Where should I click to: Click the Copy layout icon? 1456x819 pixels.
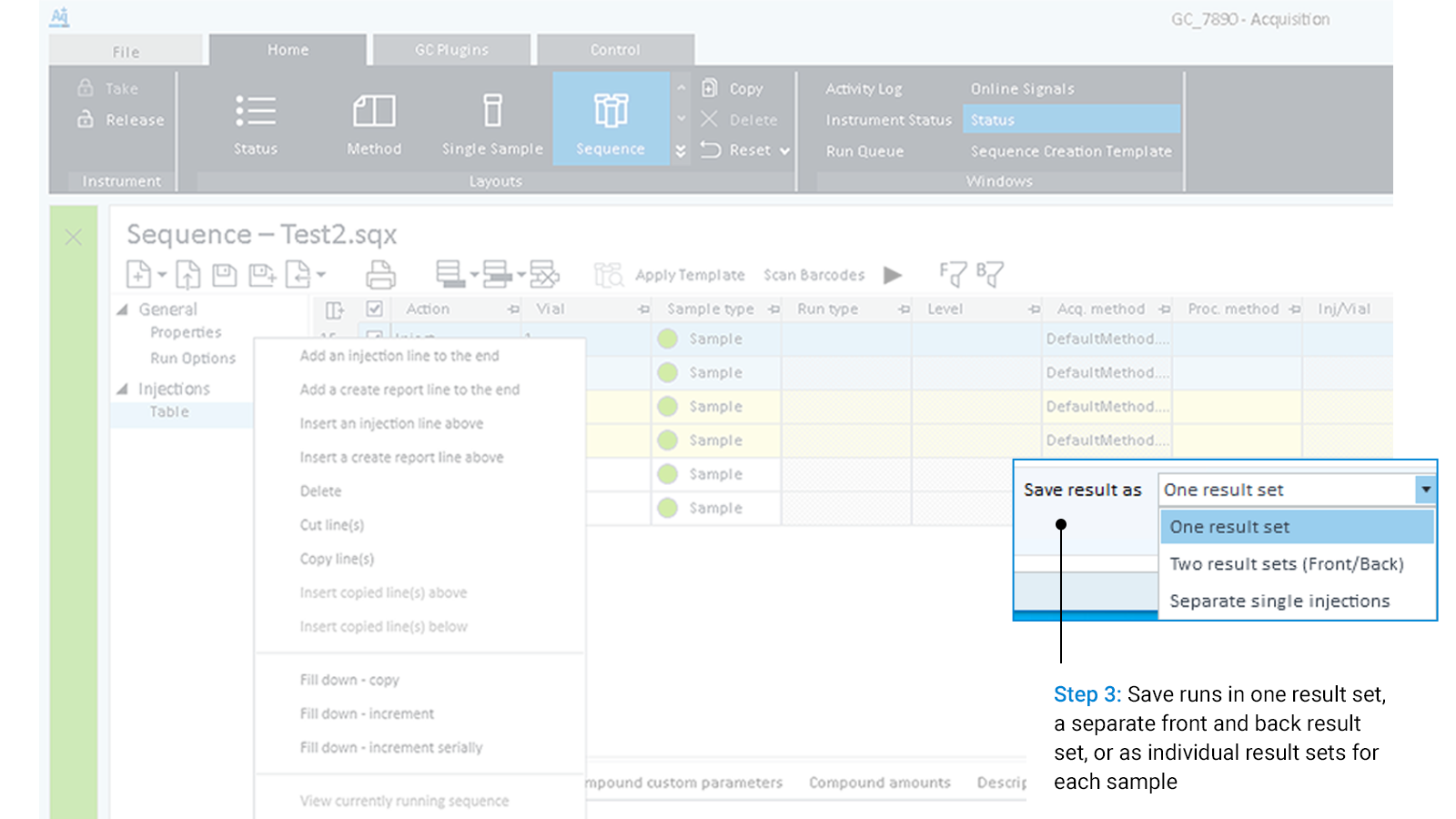[710, 88]
